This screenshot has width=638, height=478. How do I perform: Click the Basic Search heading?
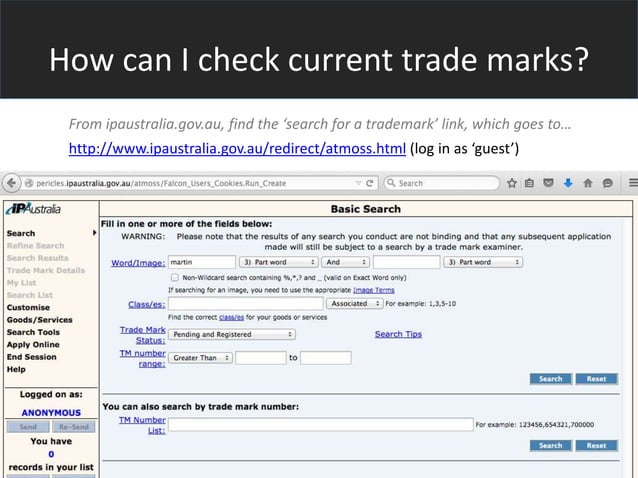[366, 209]
